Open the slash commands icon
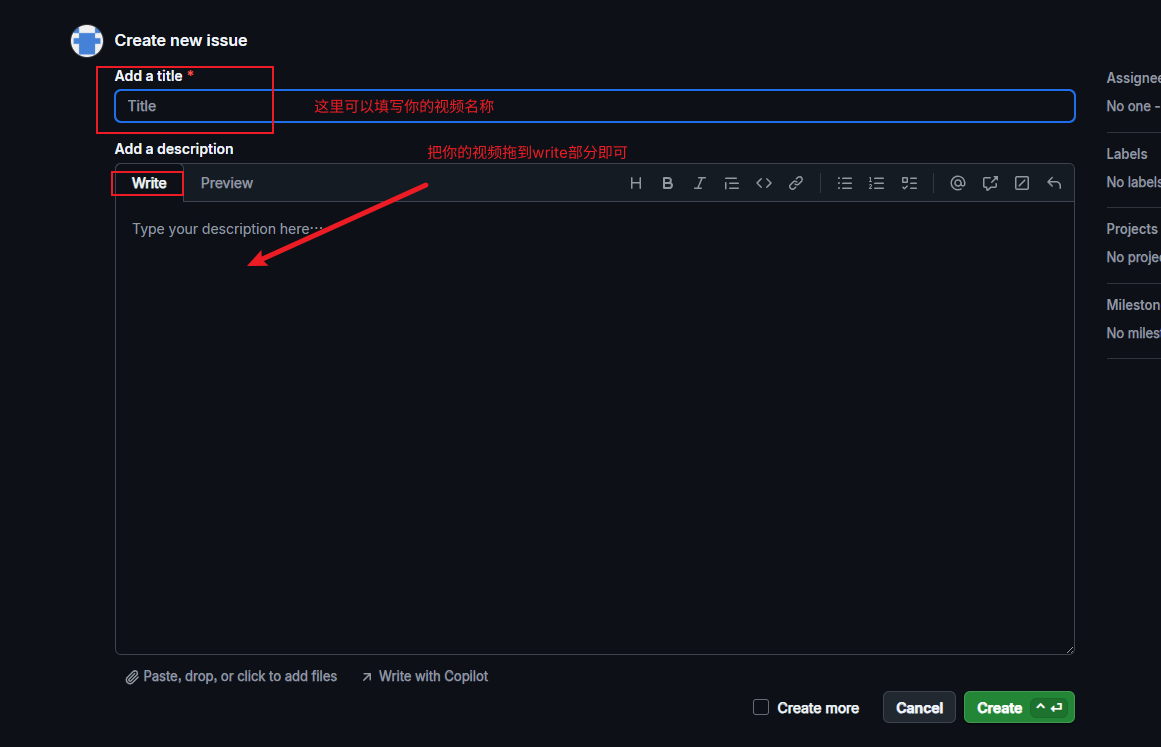This screenshot has height=747, width=1161. pos(1022,183)
